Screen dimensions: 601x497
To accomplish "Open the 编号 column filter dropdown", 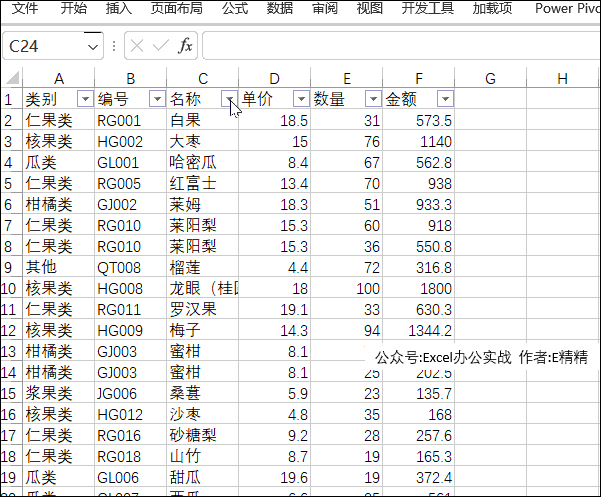I will pyautogui.click(x=156, y=99).
